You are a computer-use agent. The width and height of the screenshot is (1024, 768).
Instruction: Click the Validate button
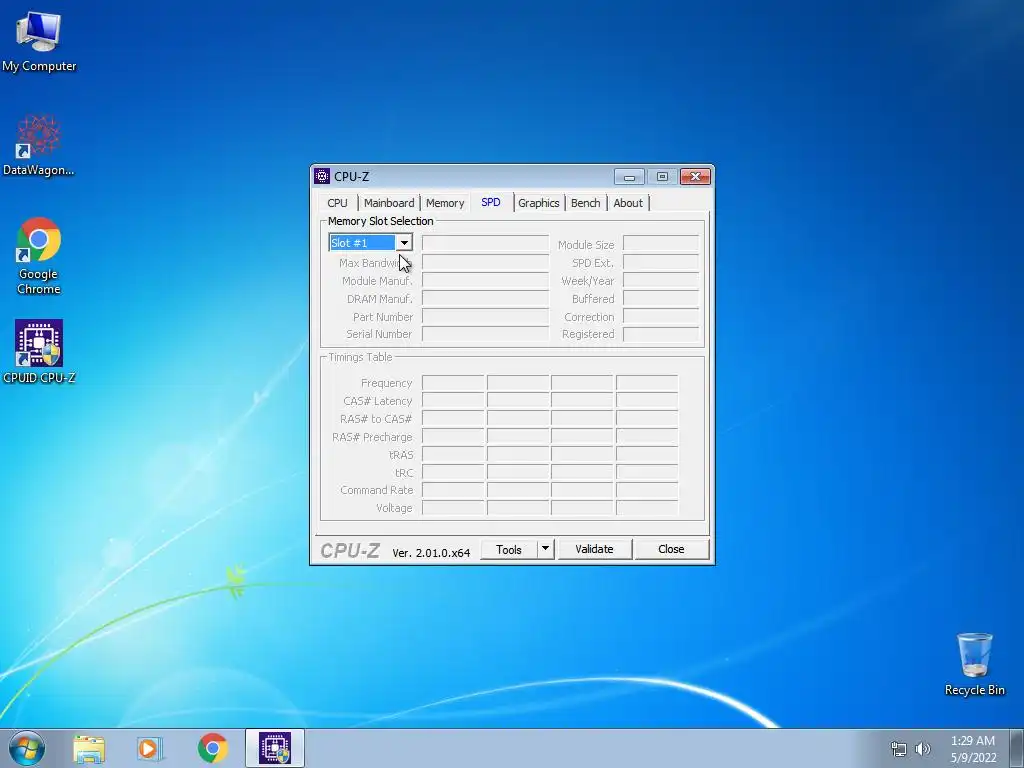point(594,549)
